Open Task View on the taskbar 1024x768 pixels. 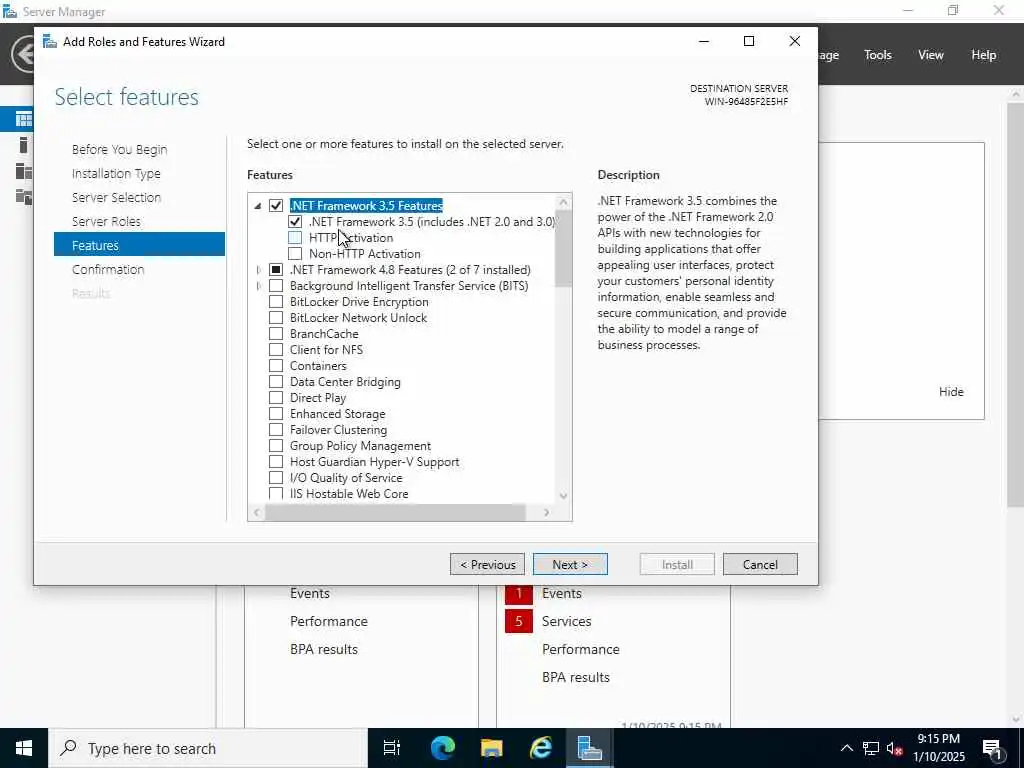pyautogui.click(x=391, y=748)
